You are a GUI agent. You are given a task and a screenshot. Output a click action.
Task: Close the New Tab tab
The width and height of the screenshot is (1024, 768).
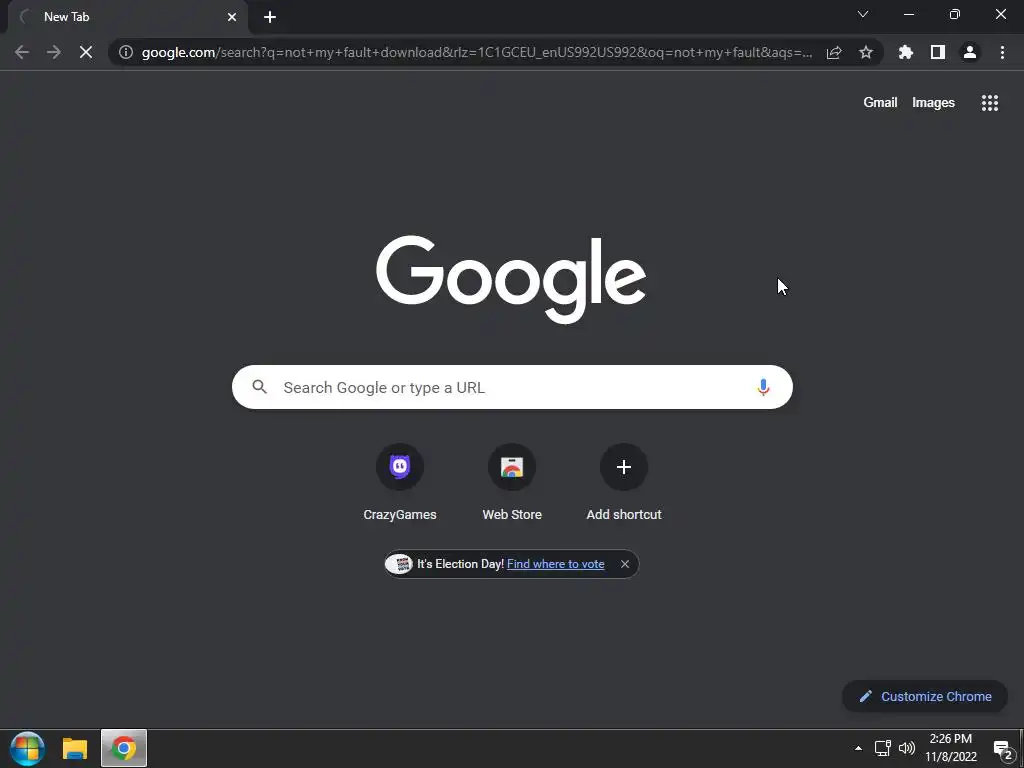pos(232,17)
